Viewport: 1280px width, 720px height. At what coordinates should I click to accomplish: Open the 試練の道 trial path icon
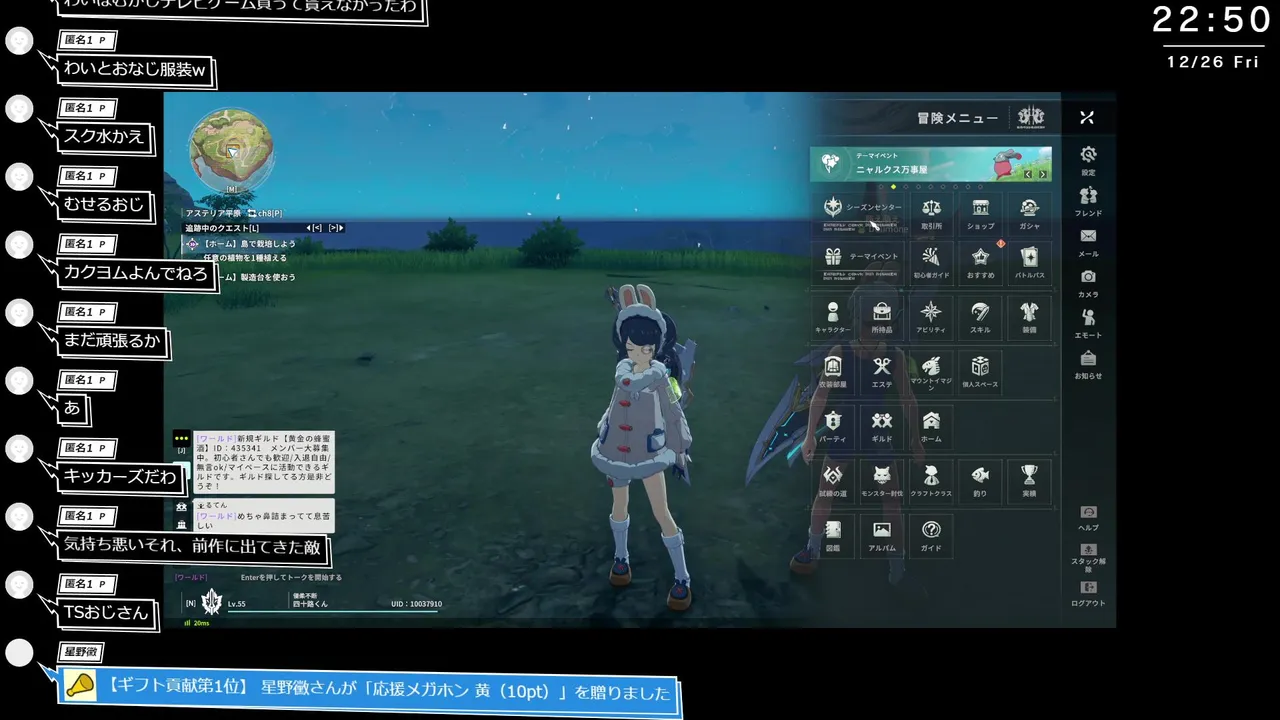(832, 481)
